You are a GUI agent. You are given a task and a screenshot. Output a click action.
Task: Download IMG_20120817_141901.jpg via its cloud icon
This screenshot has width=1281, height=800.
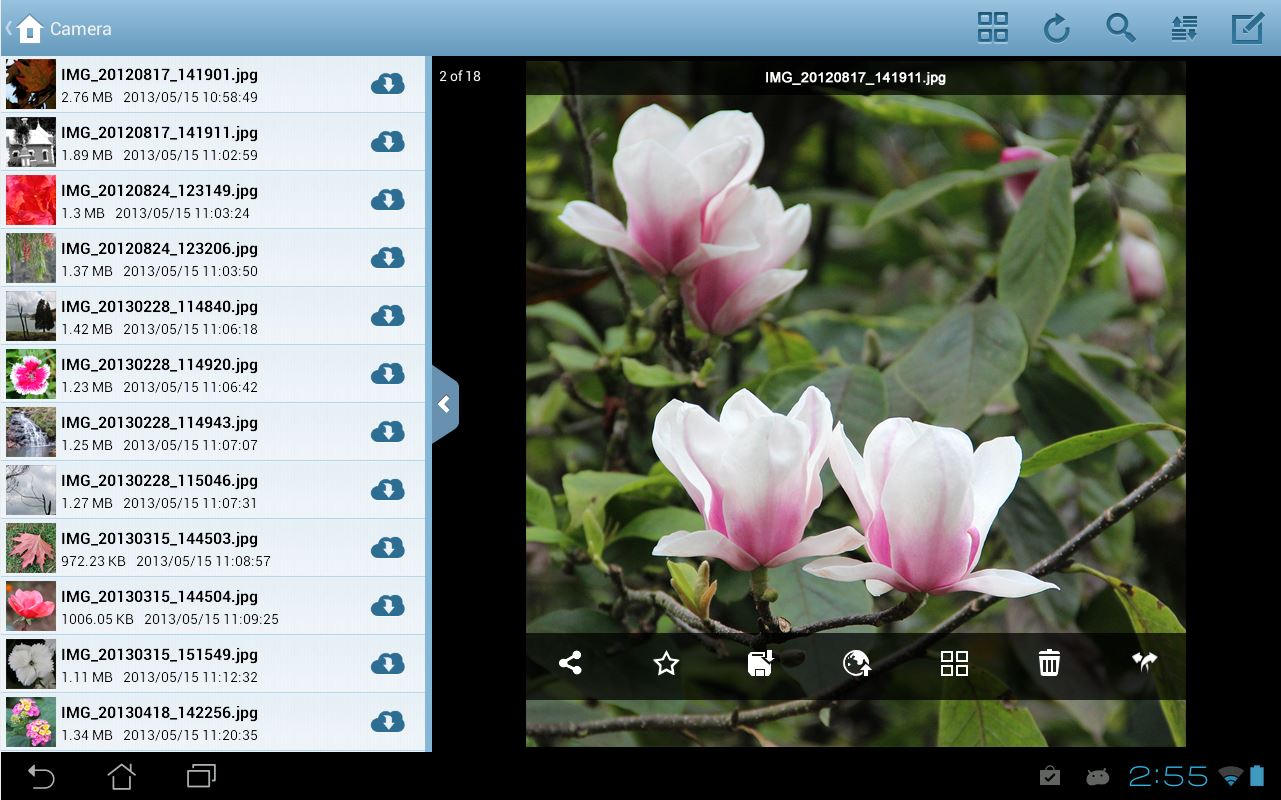pyautogui.click(x=387, y=84)
